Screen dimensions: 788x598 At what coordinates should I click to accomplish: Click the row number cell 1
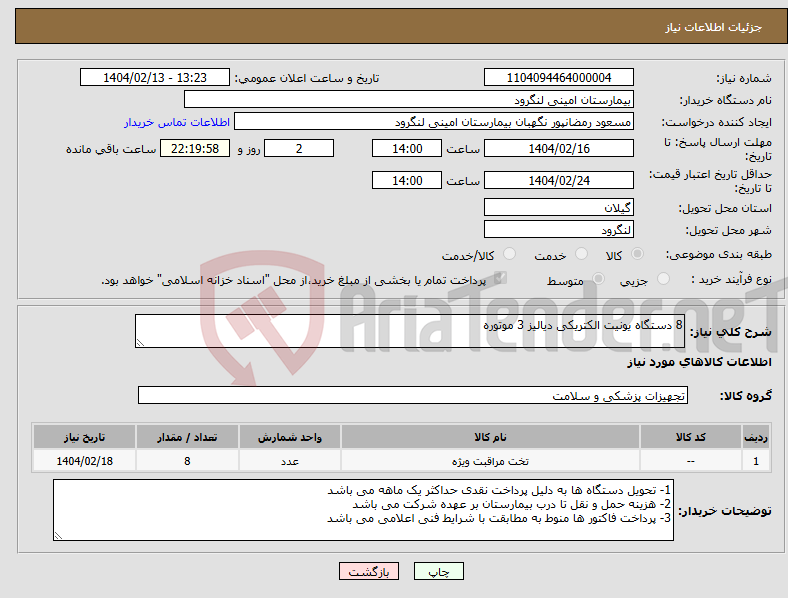(x=756, y=461)
